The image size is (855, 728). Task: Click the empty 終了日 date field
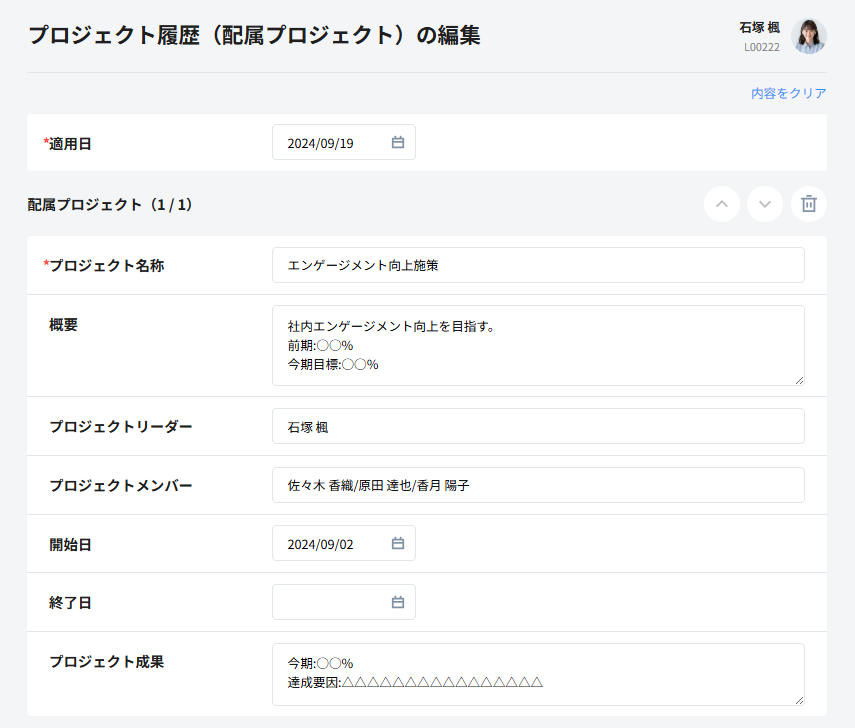[x=330, y=602]
